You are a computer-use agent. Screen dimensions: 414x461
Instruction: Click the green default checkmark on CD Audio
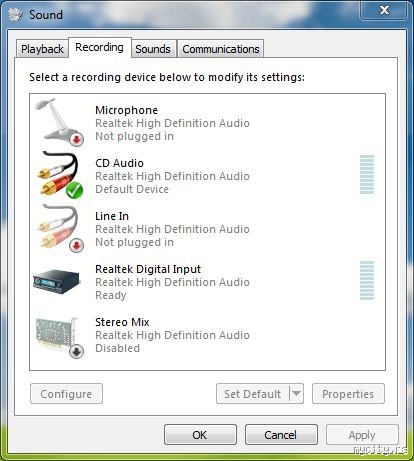74,190
